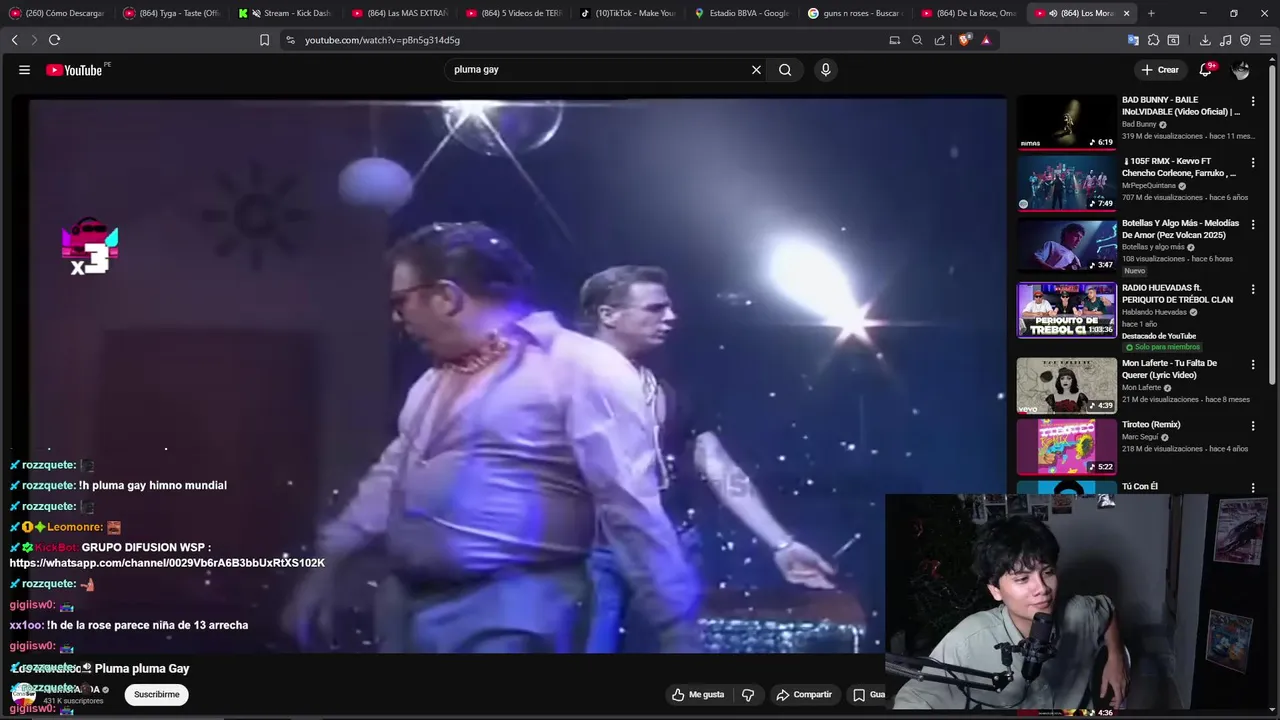Open Bad Bunny 'Baile Inolvidable' thumbnail
Image resolution: width=1280 pixels, height=720 pixels.
pyautogui.click(x=1067, y=122)
